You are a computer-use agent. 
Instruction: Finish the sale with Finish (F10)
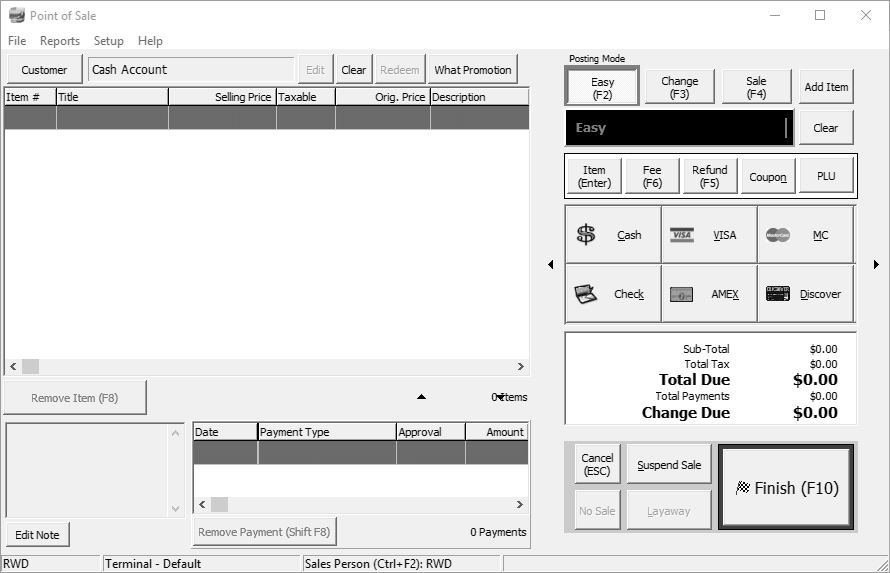click(x=786, y=487)
